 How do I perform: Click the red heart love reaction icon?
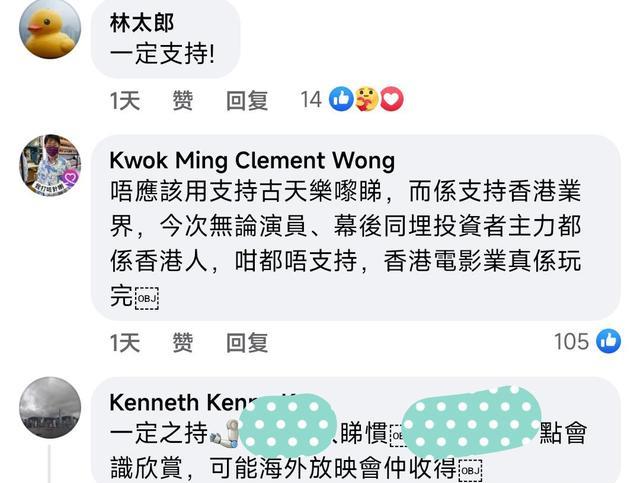[x=391, y=99]
